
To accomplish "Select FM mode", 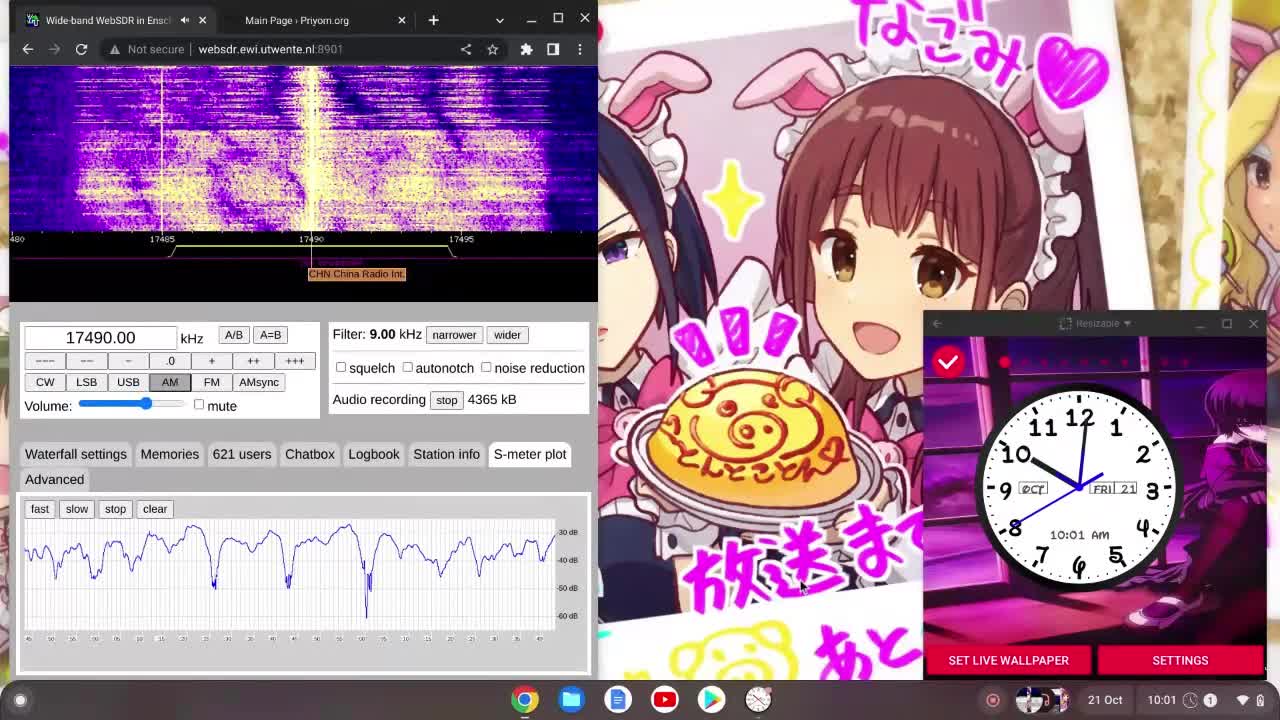I will 211,382.
